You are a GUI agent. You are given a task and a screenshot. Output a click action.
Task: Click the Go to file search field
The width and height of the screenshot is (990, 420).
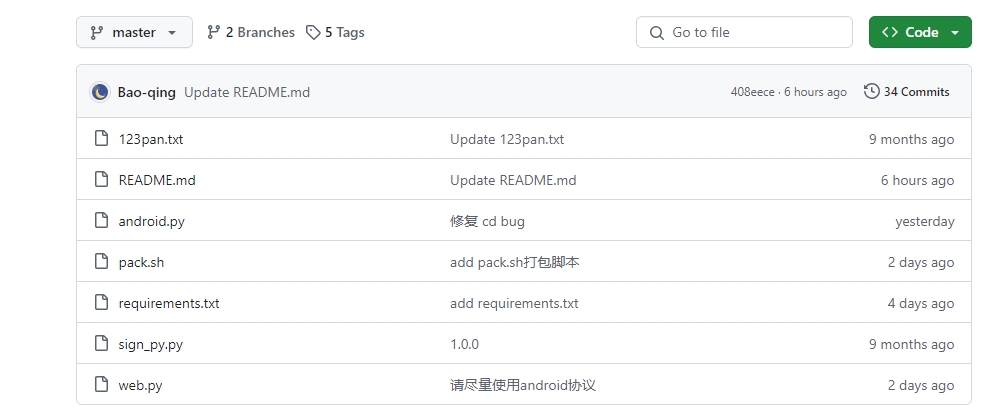pos(744,32)
